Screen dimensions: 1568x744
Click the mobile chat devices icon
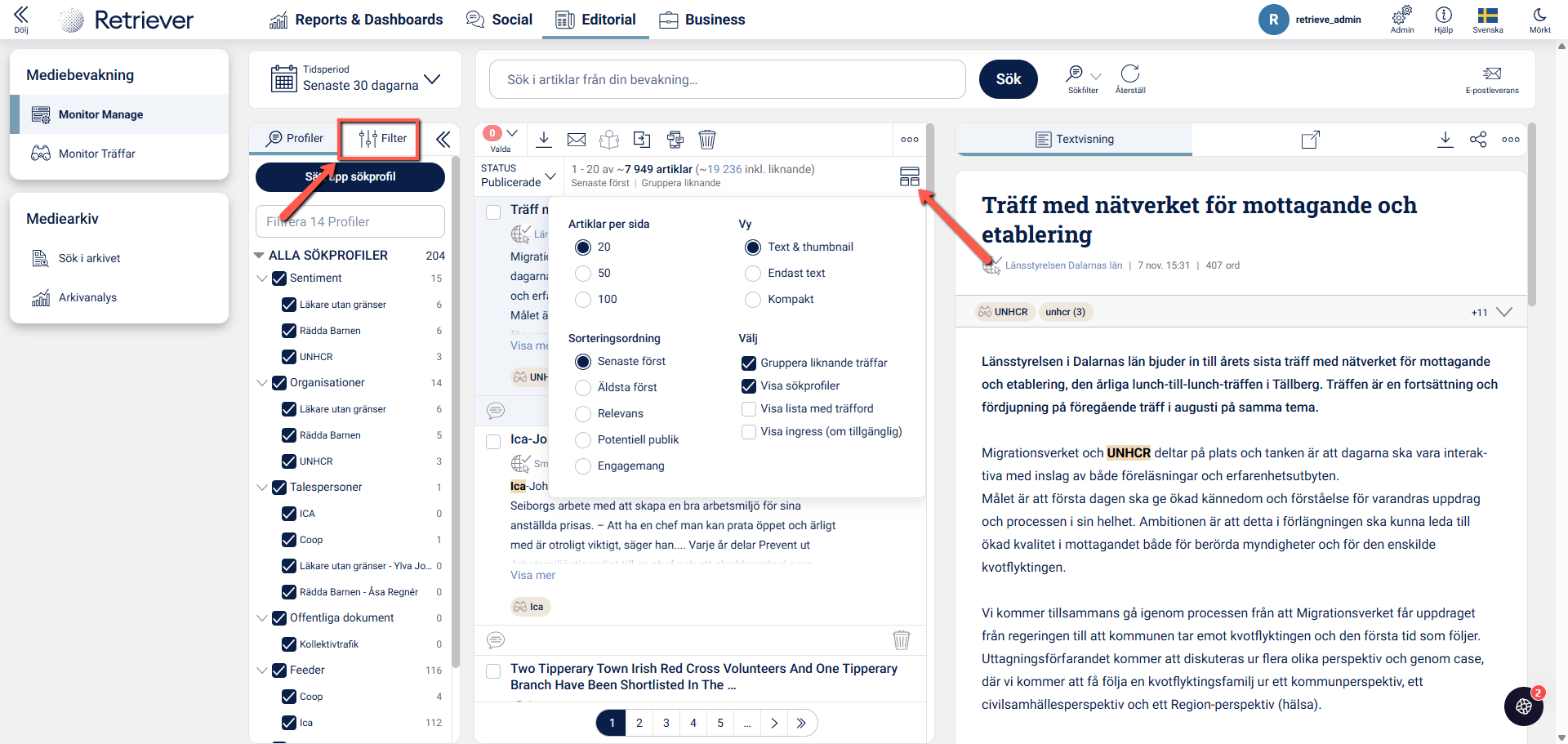(675, 140)
